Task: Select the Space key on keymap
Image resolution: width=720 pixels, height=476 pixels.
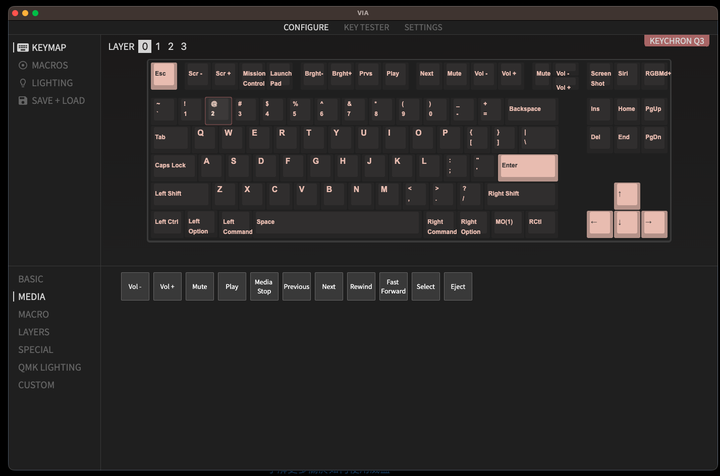Action: 337,223
